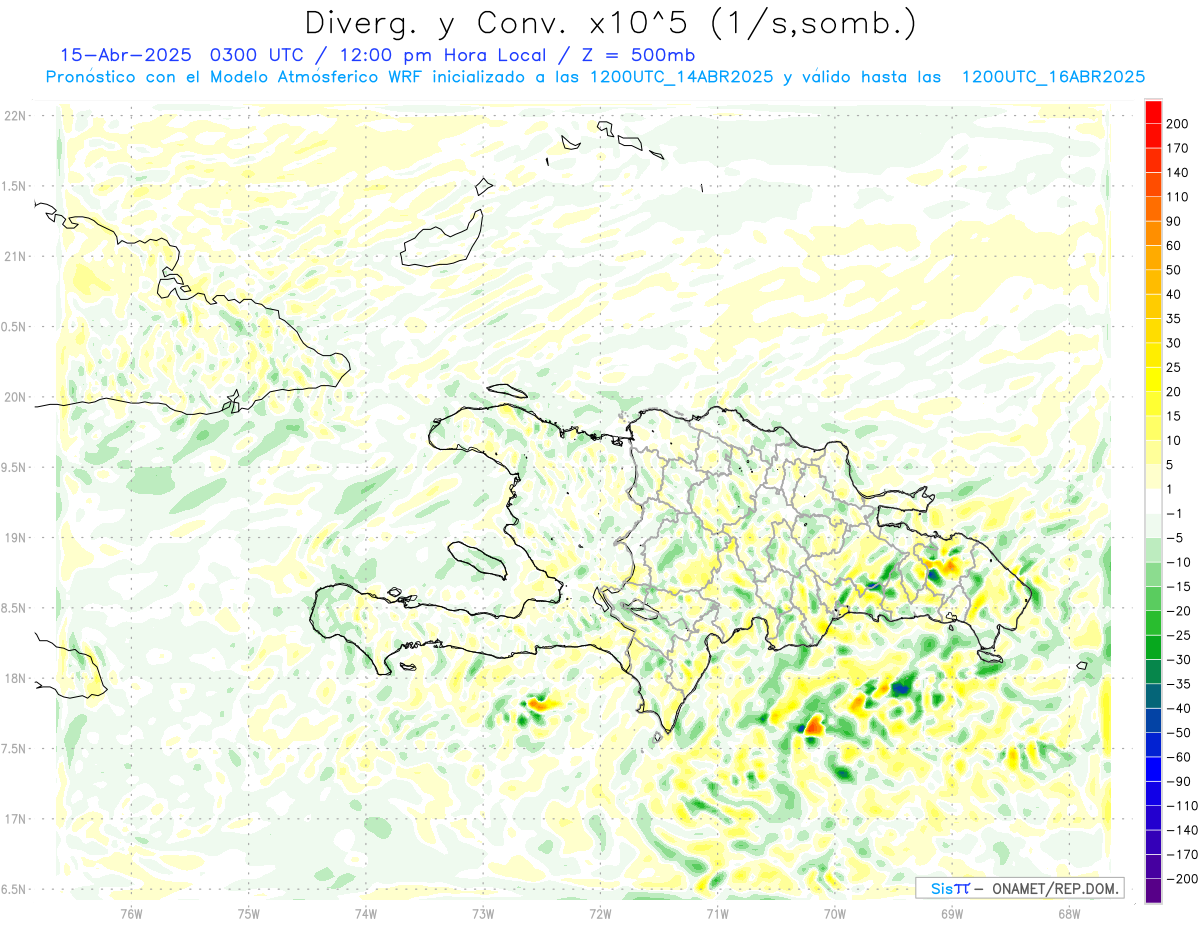Click the "6.5N" latitude label
Screen dimensions: 1200x927
14,889
